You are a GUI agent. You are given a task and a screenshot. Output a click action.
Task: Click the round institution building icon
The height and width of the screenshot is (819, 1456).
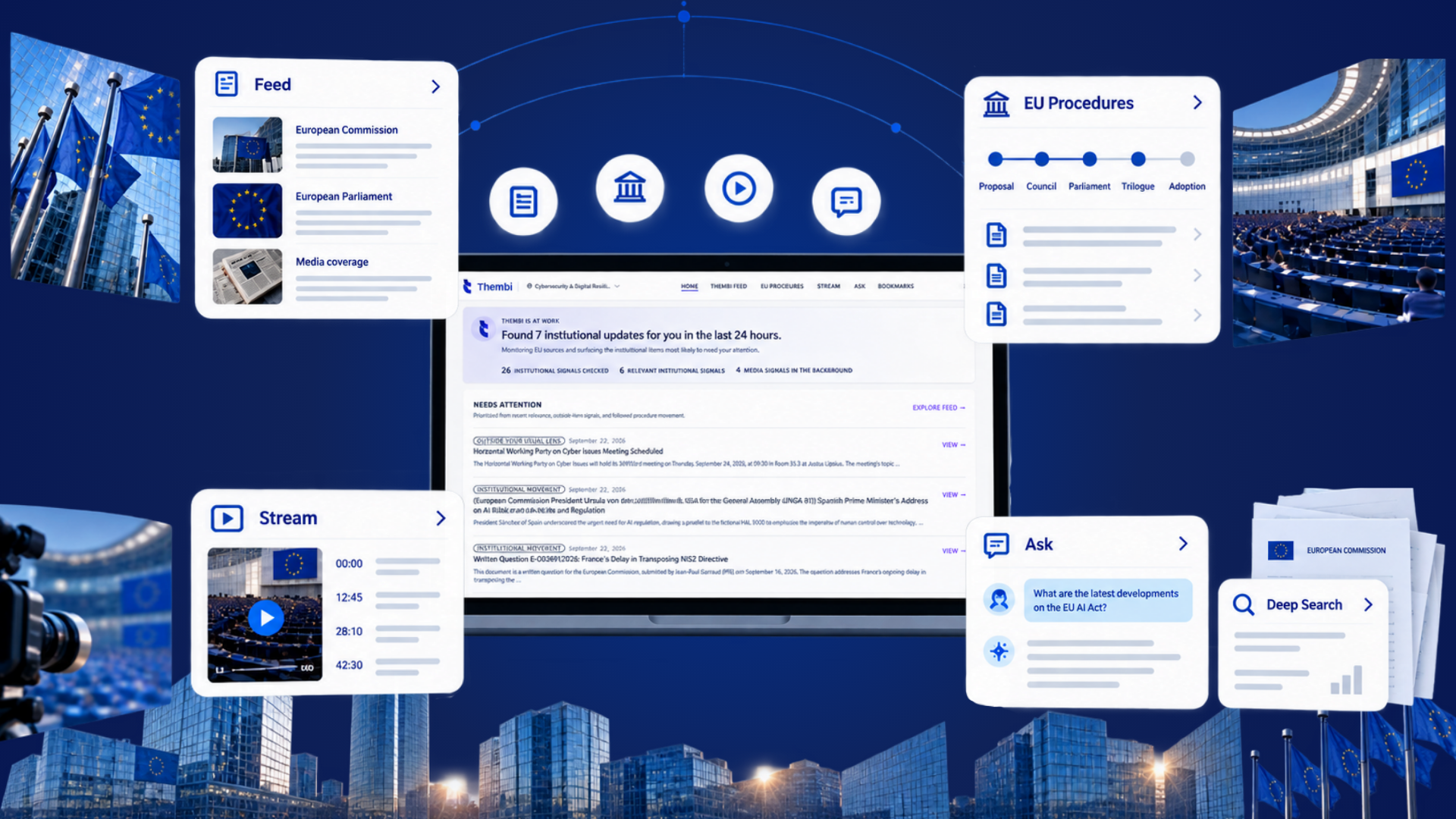pyautogui.click(x=629, y=187)
